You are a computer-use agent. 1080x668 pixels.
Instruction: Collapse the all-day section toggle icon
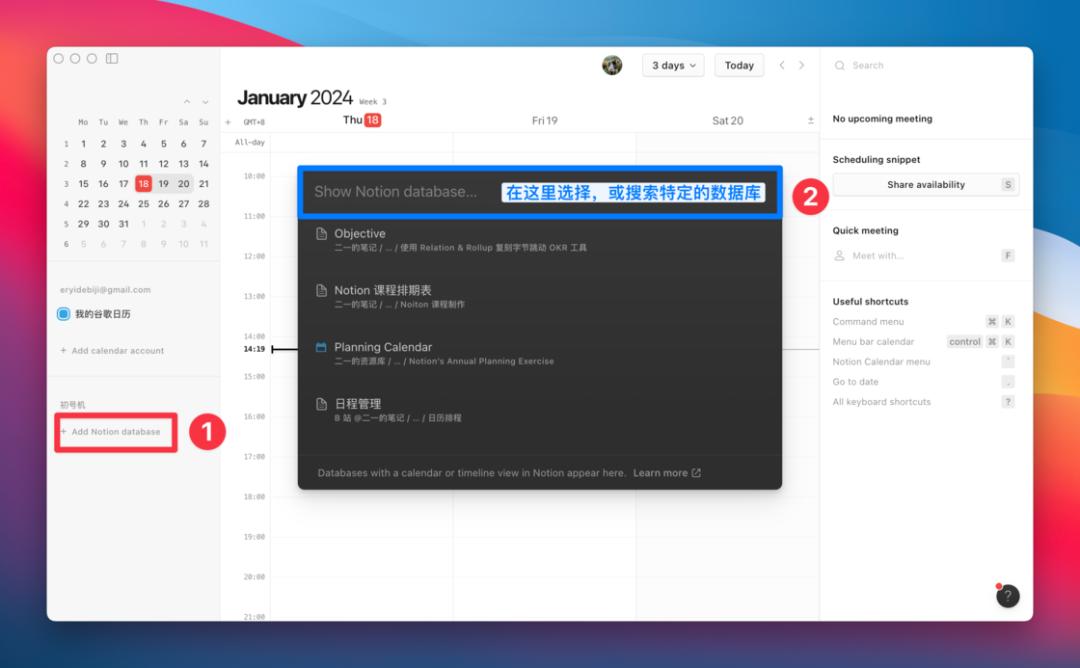click(x=811, y=121)
